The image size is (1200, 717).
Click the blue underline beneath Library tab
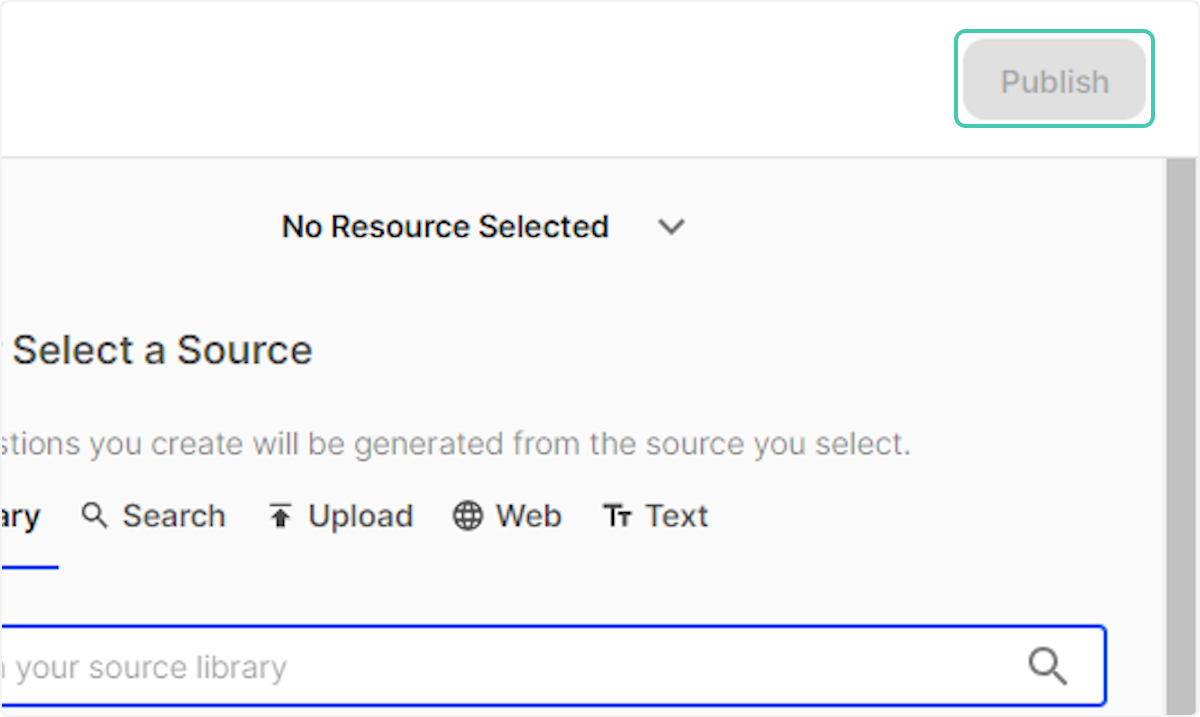28,567
